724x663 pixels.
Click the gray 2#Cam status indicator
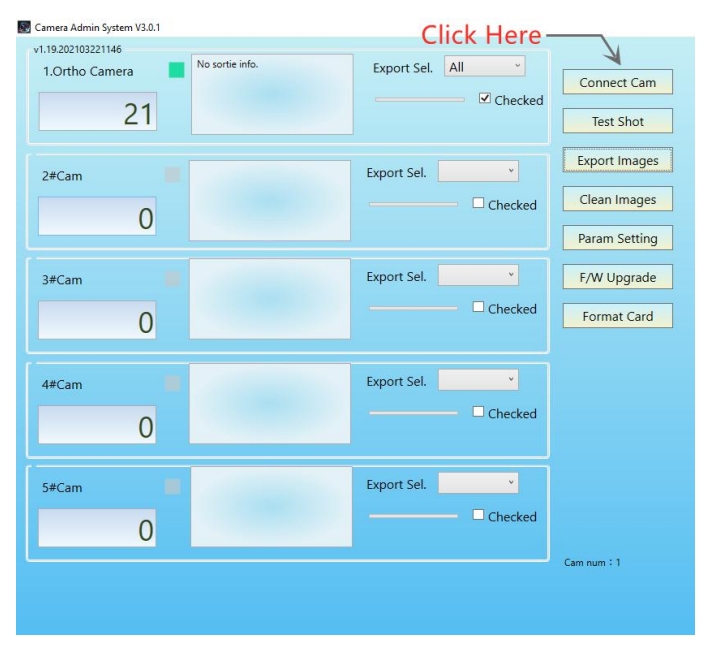pos(173,174)
